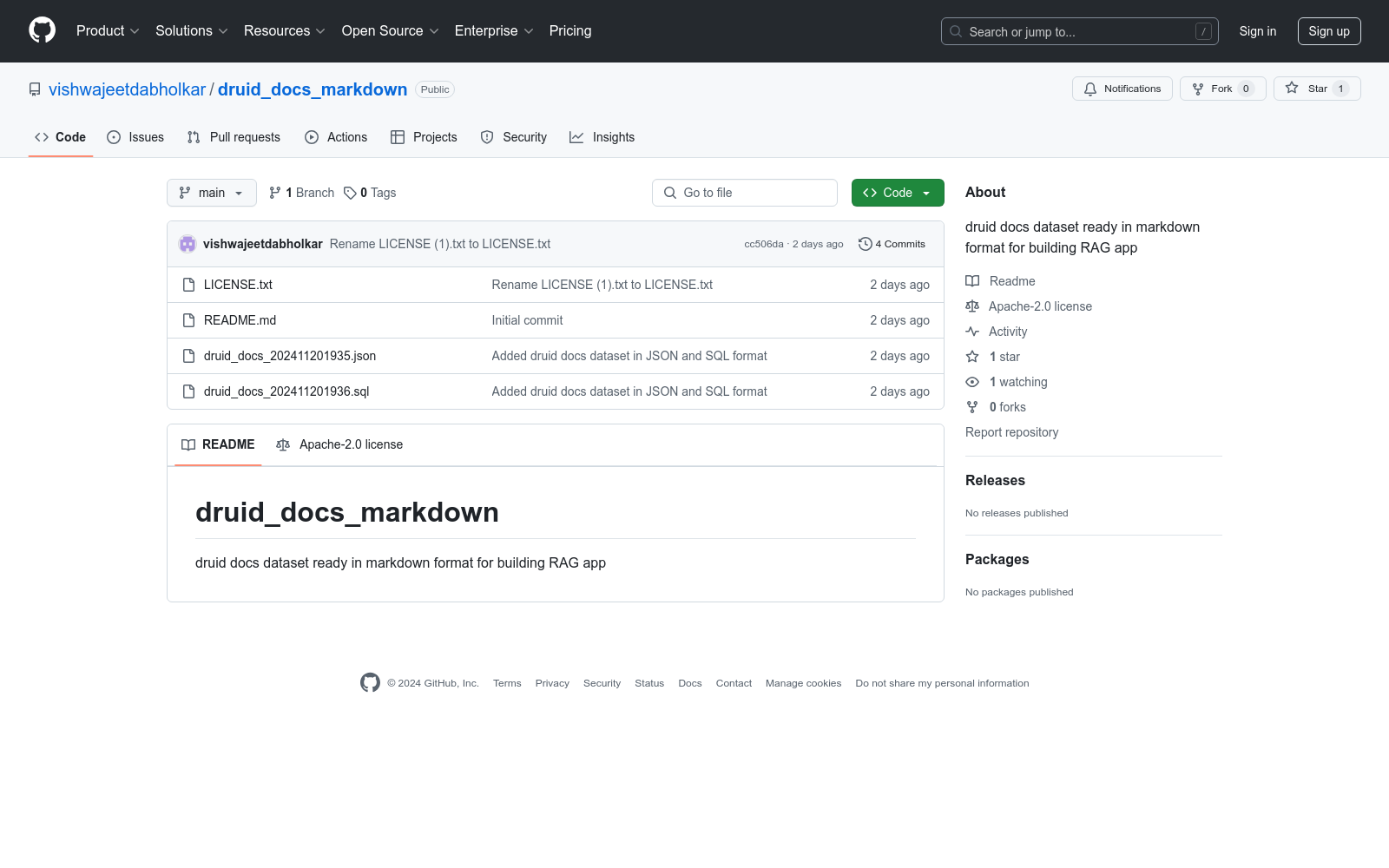
Task: Click the Sign up button
Action: tap(1329, 31)
